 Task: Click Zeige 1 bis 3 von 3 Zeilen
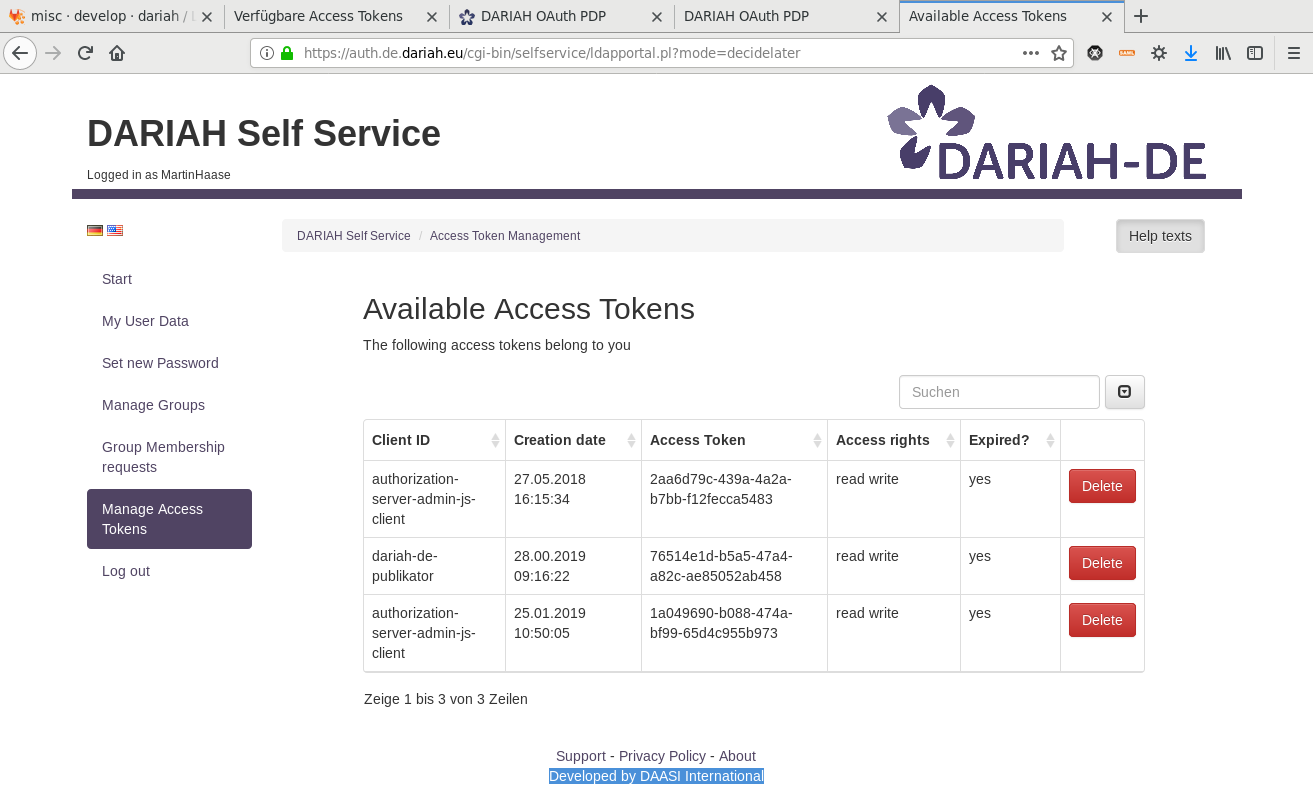point(446,699)
